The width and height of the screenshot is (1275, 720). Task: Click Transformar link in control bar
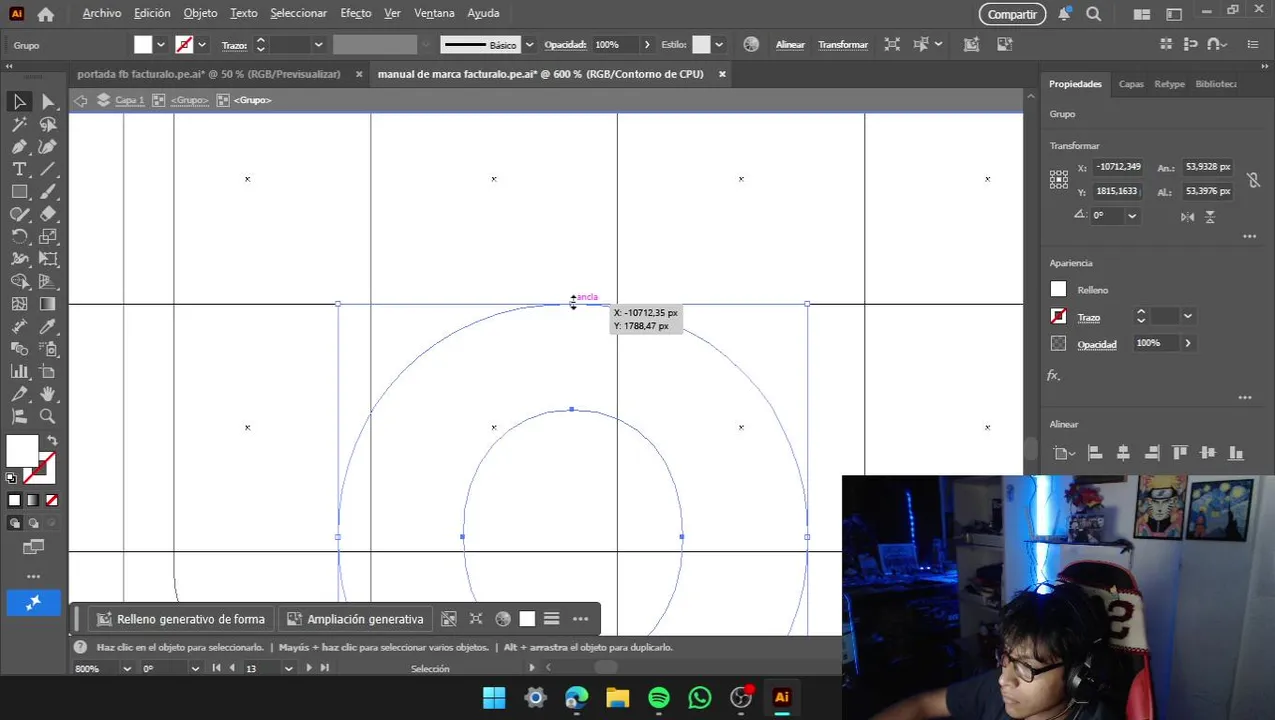click(x=843, y=45)
